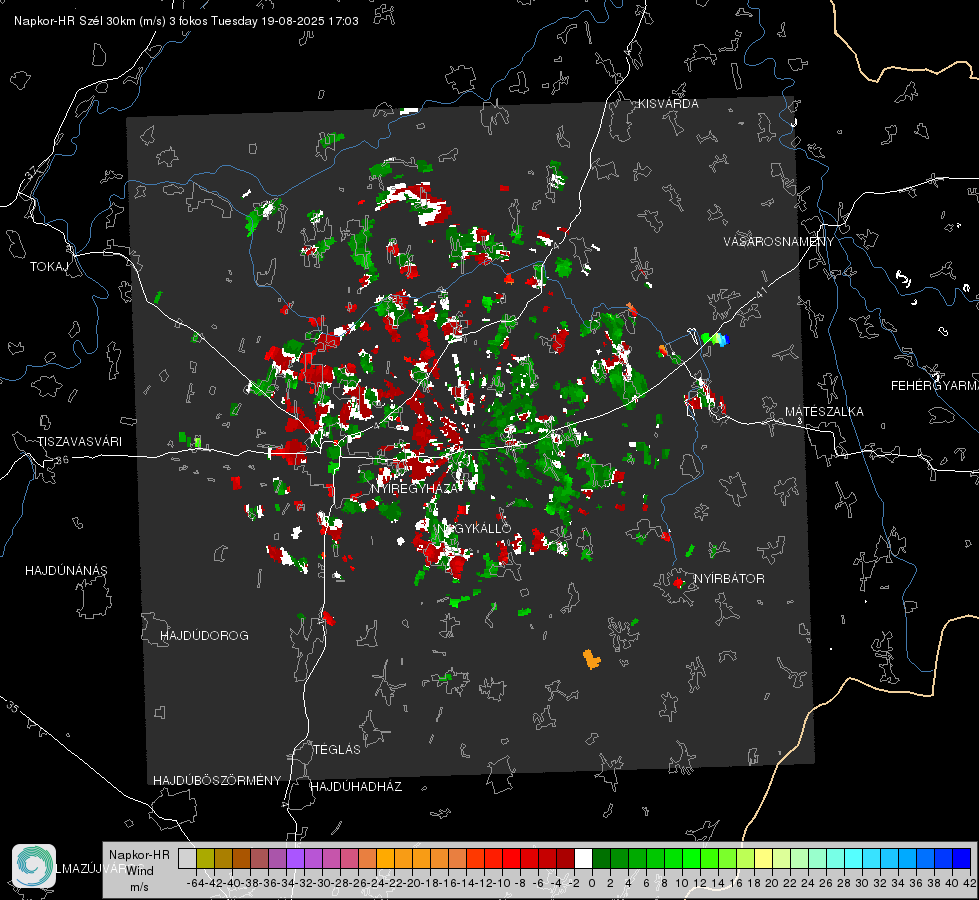Select the TÉGLÁS label

[337, 750]
